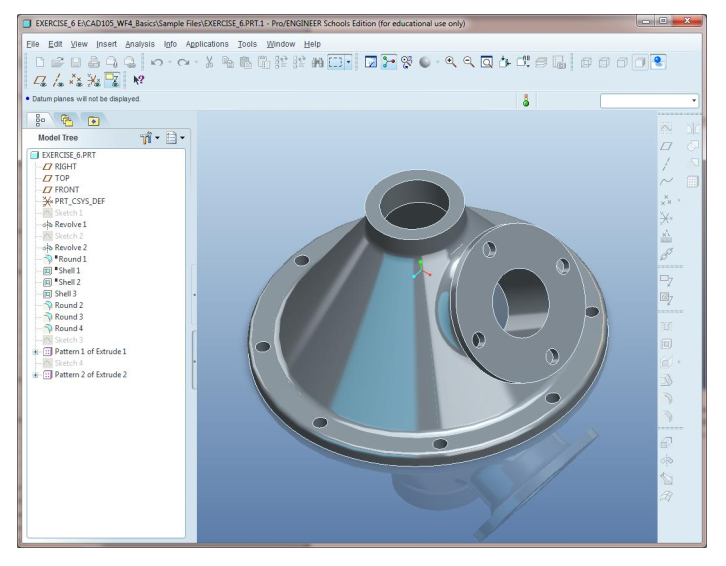This screenshot has height=566, width=726.
Task: Toggle datum planes display on/off
Action: 39,80
